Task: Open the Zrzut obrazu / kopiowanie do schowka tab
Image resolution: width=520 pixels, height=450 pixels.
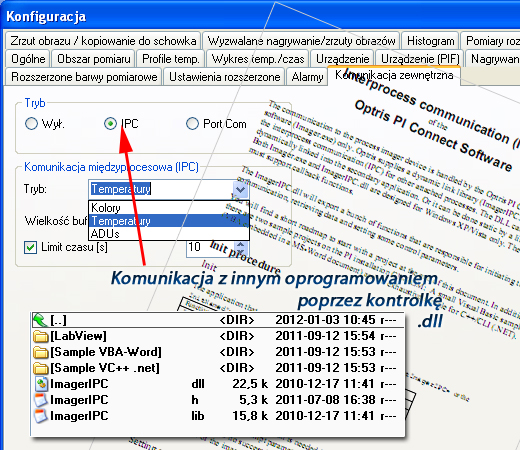Action: click(x=103, y=41)
